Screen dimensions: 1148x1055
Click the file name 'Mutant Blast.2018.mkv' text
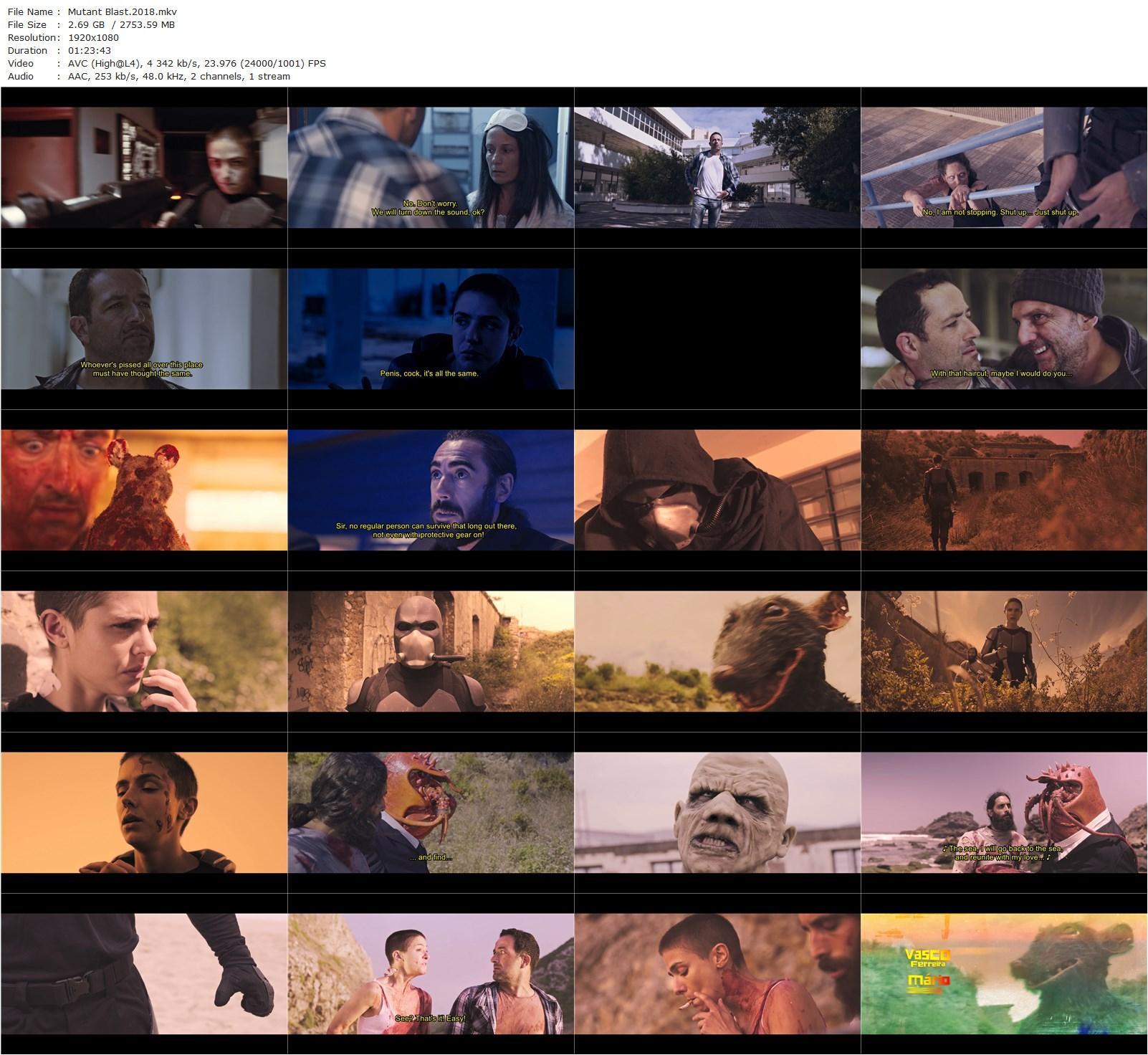pyautogui.click(x=122, y=11)
